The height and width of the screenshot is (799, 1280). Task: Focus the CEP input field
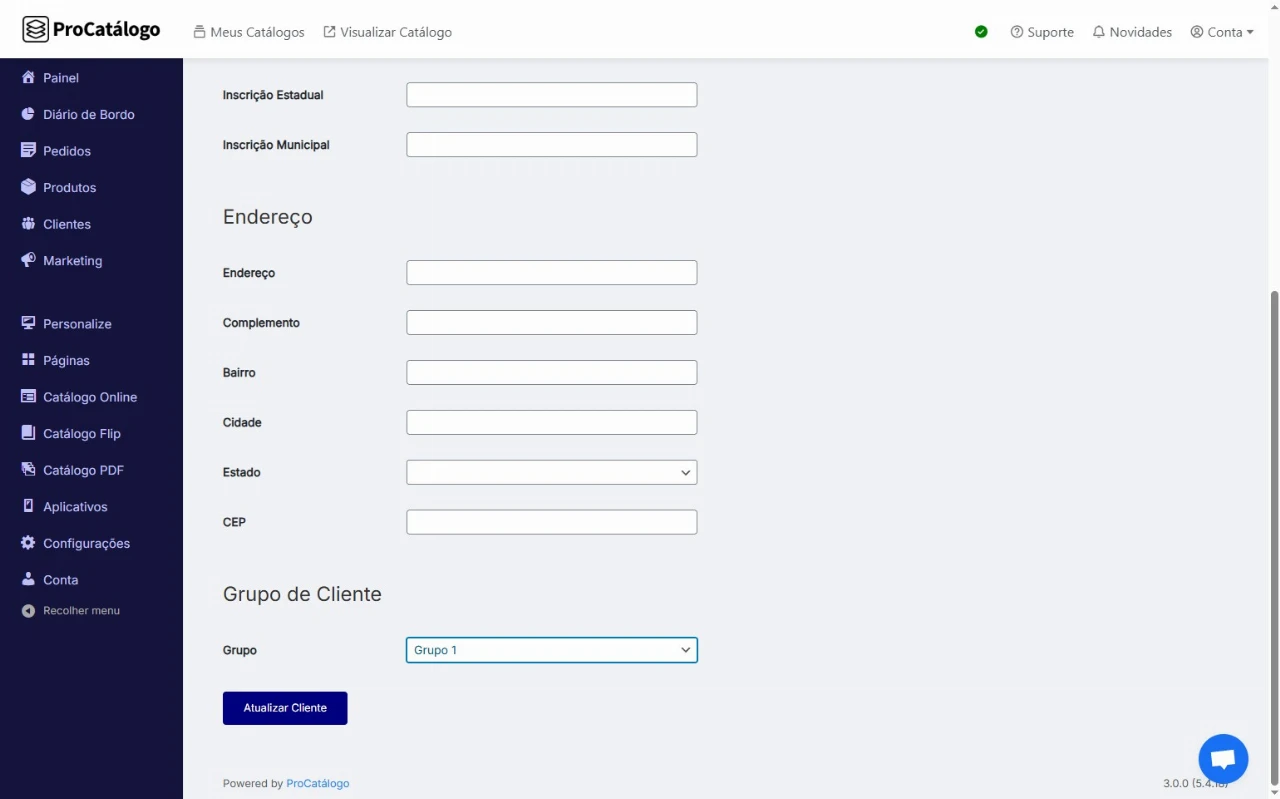coord(551,522)
